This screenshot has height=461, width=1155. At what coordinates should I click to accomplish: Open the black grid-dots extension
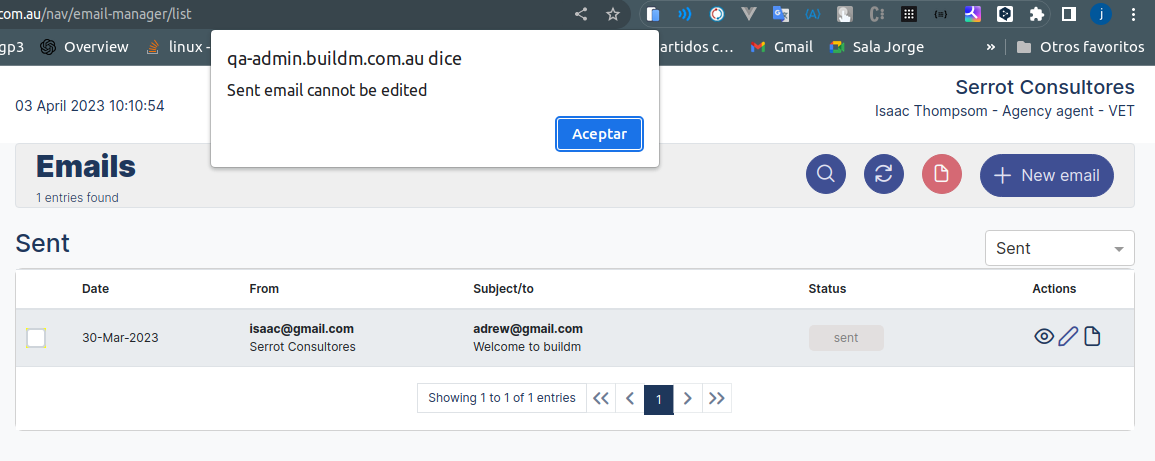click(x=909, y=14)
